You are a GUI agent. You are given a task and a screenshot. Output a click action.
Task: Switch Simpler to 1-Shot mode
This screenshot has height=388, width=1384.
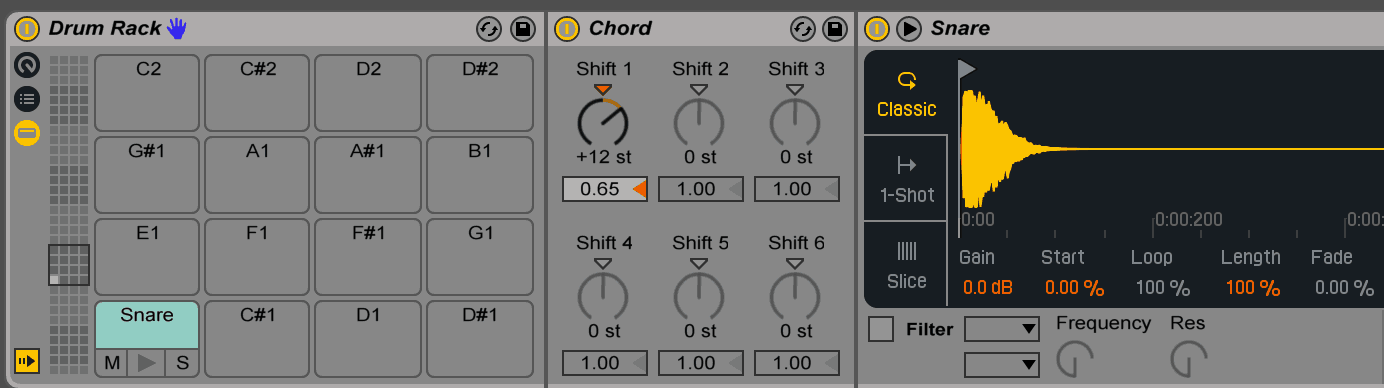(906, 179)
